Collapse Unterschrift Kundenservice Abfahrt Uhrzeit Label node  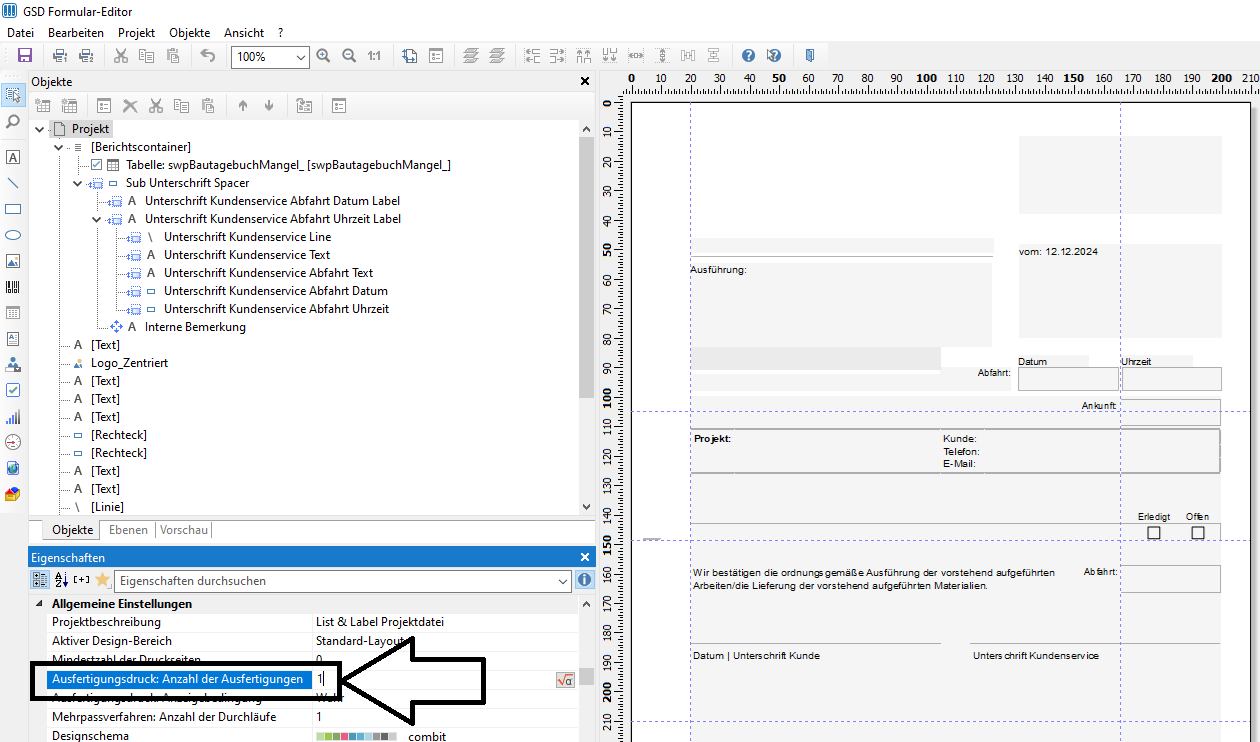(x=97, y=219)
